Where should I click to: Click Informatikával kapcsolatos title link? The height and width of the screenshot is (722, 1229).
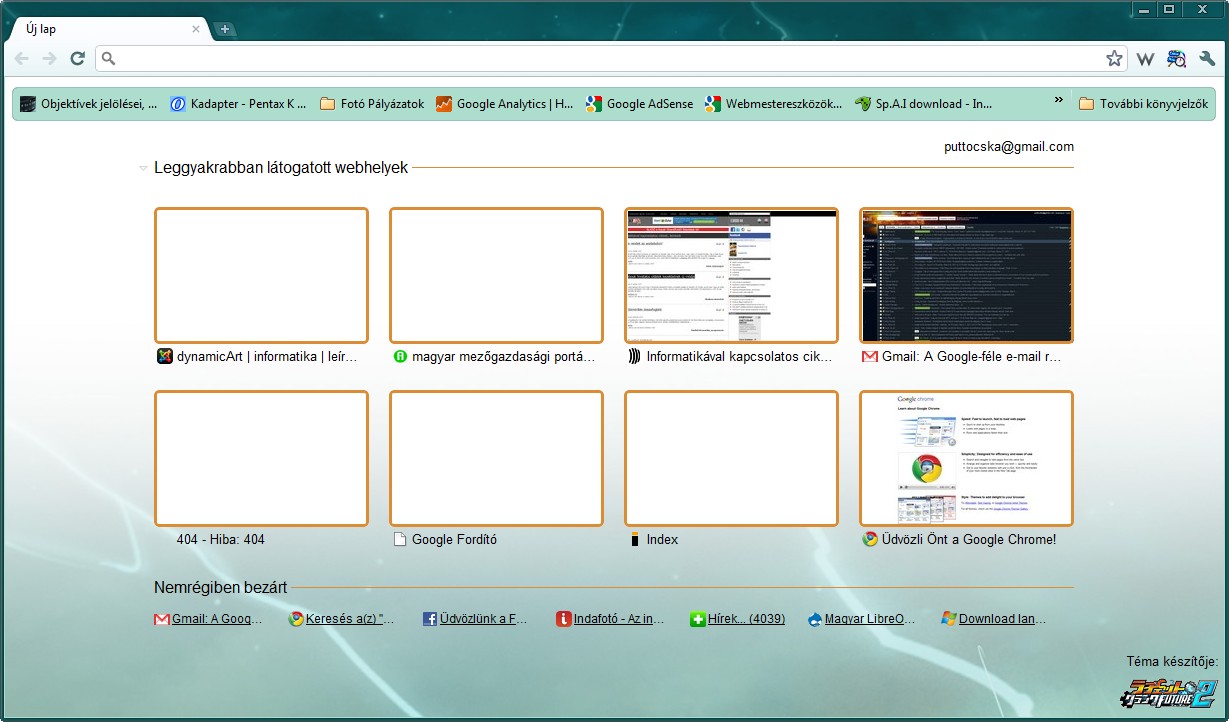pos(740,356)
